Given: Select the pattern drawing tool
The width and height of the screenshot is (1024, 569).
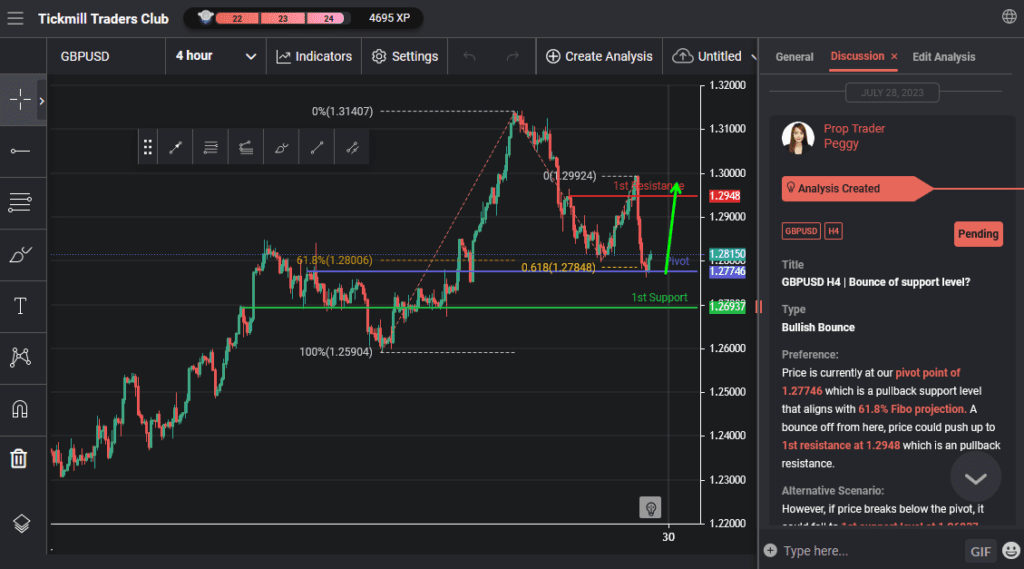Looking at the screenshot, I should point(20,357).
